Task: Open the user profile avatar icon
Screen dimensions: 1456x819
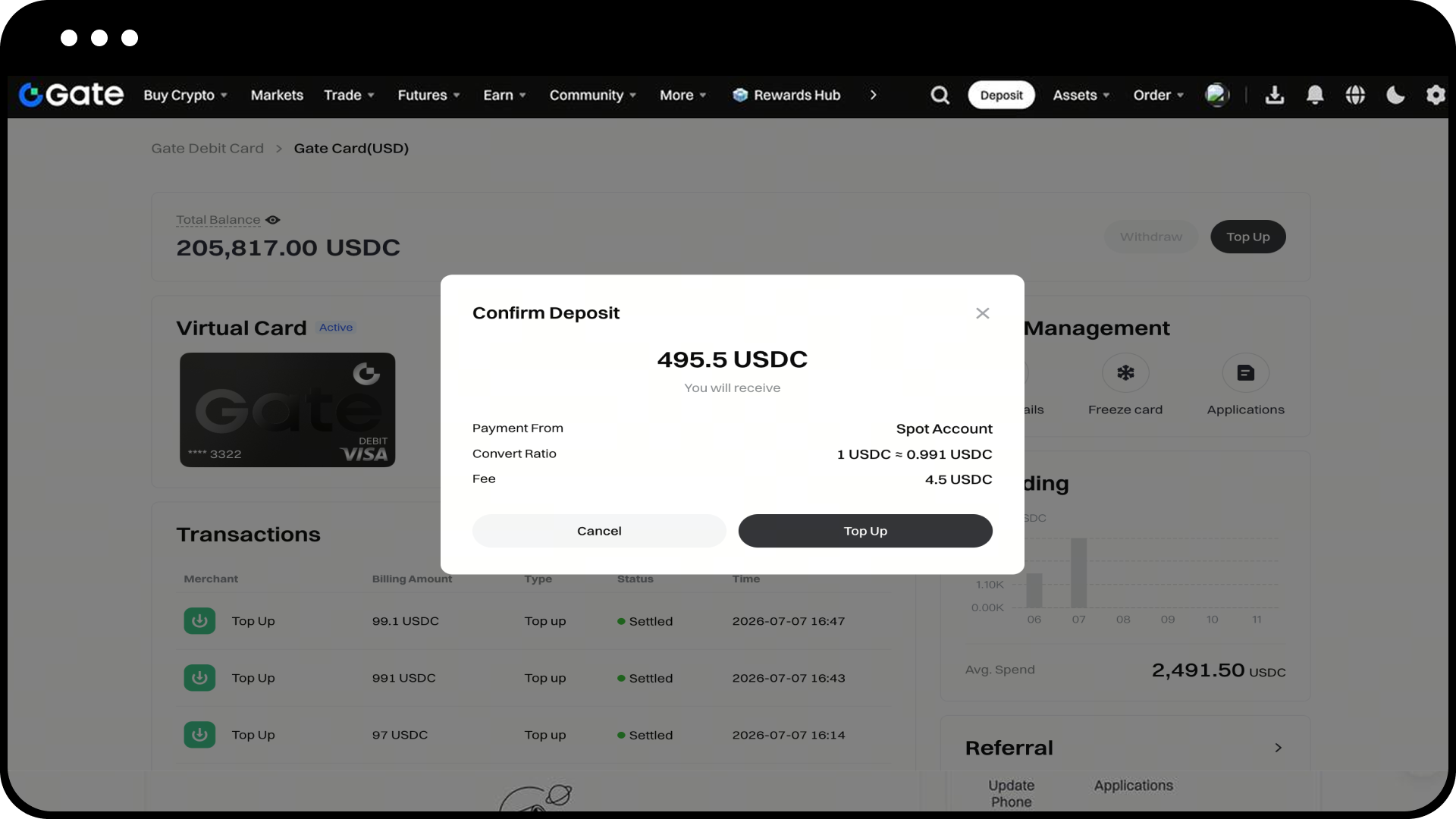Action: [1217, 95]
